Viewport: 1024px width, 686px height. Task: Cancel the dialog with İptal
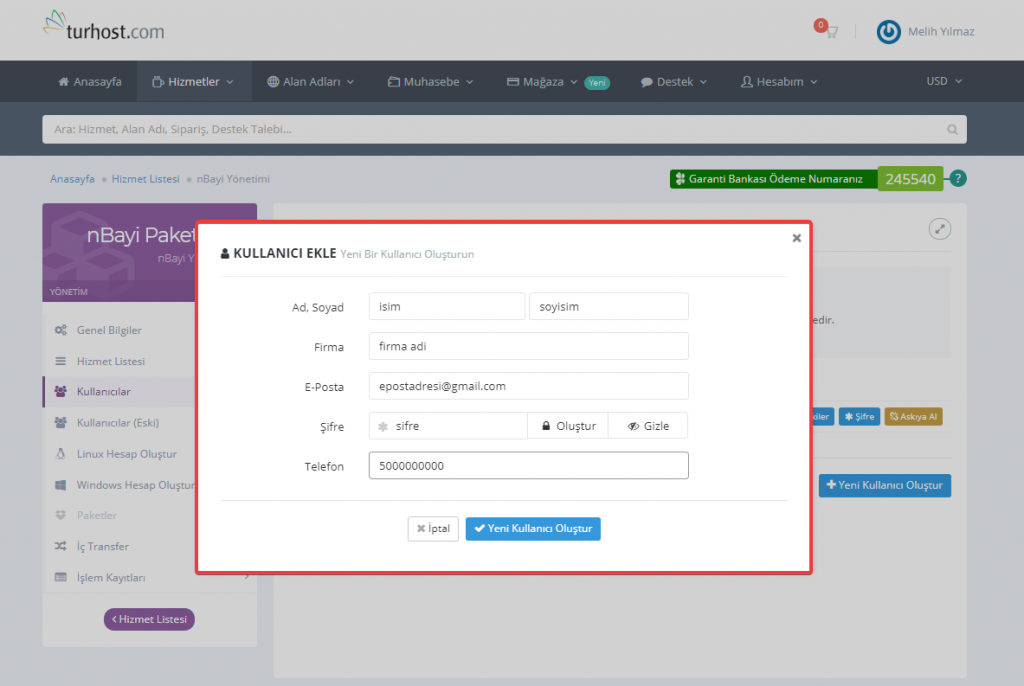[x=433, y=529]
